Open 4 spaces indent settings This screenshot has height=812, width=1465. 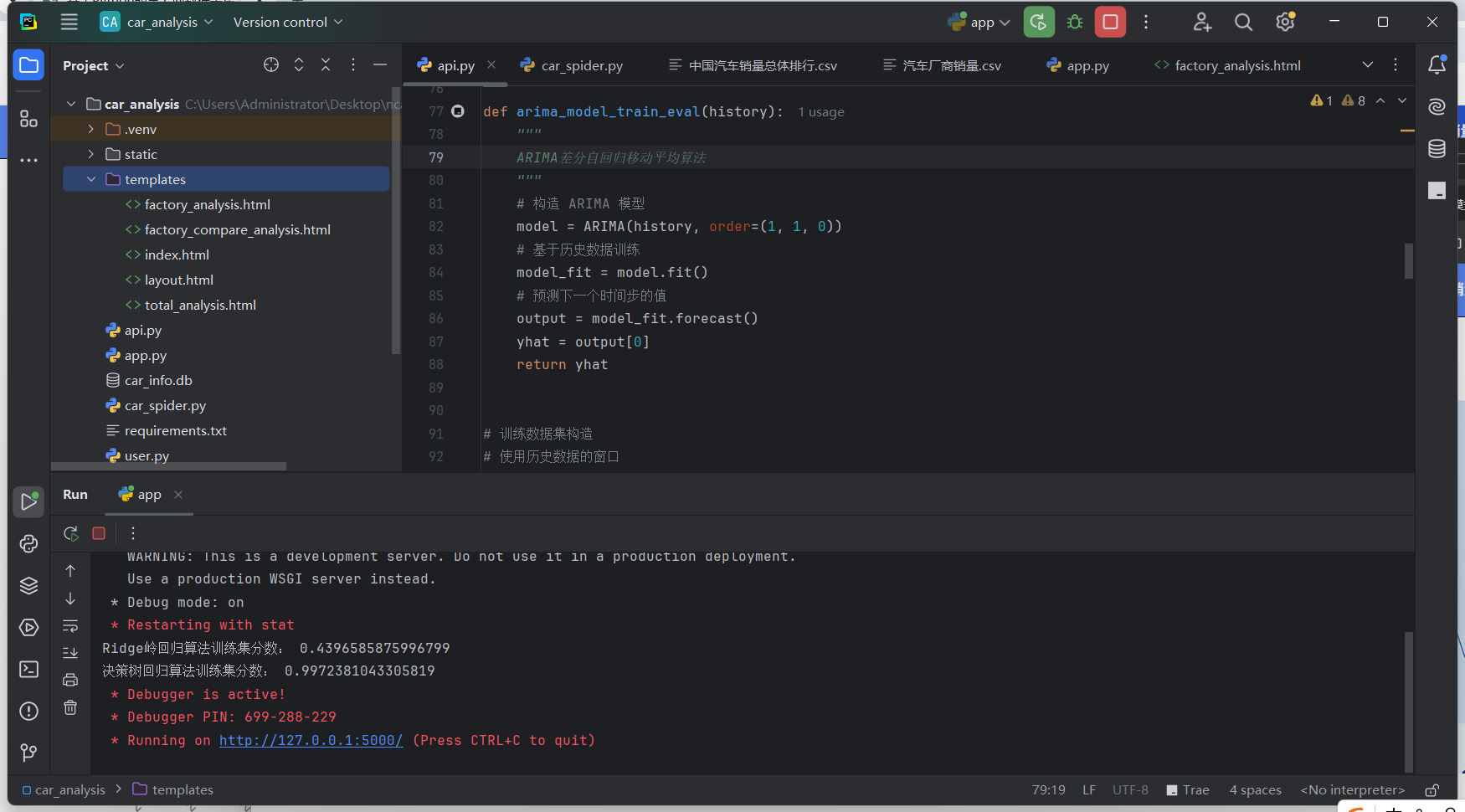click(1255, 790)
